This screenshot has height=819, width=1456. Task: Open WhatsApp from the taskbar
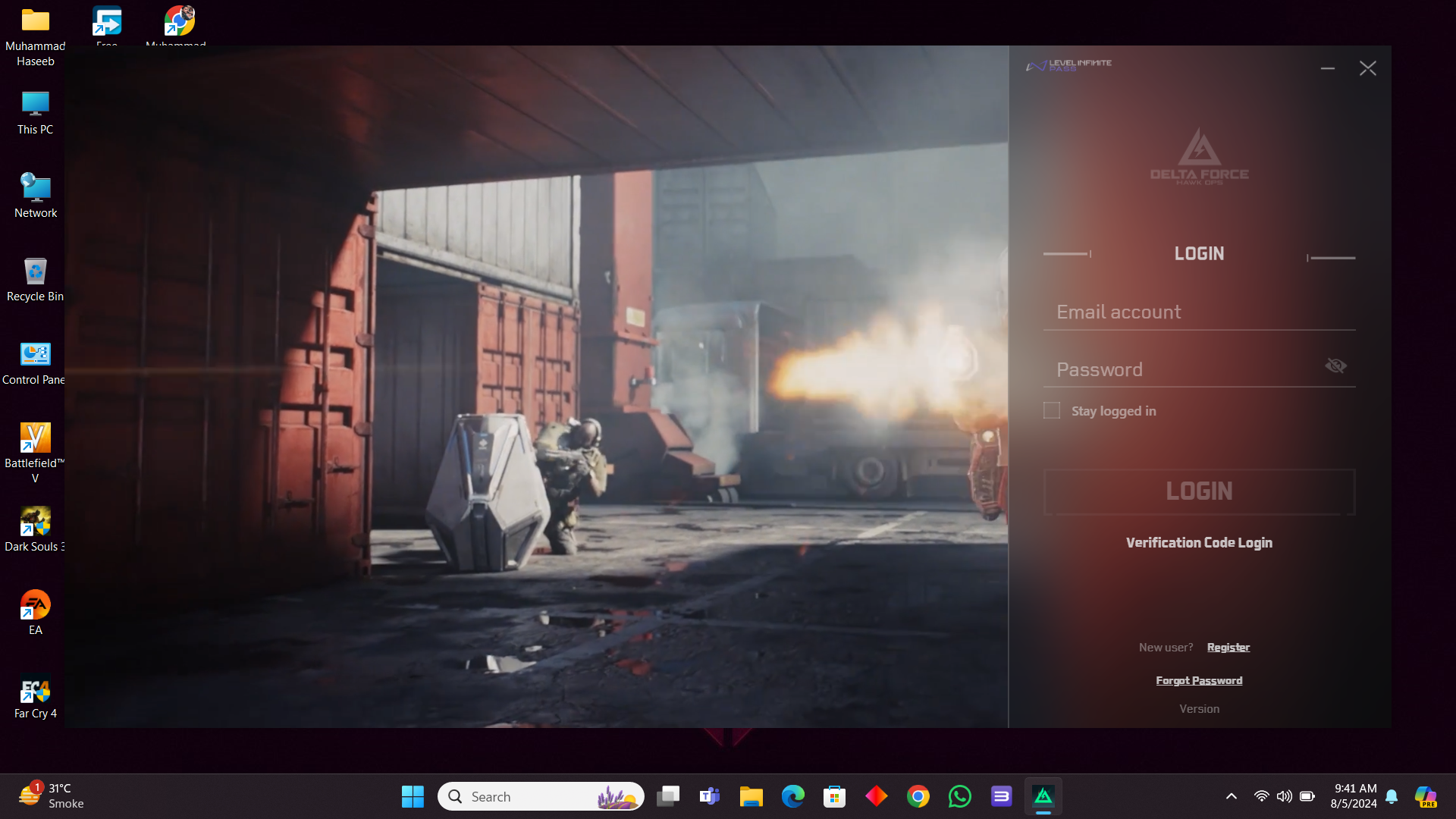(959, 796)
